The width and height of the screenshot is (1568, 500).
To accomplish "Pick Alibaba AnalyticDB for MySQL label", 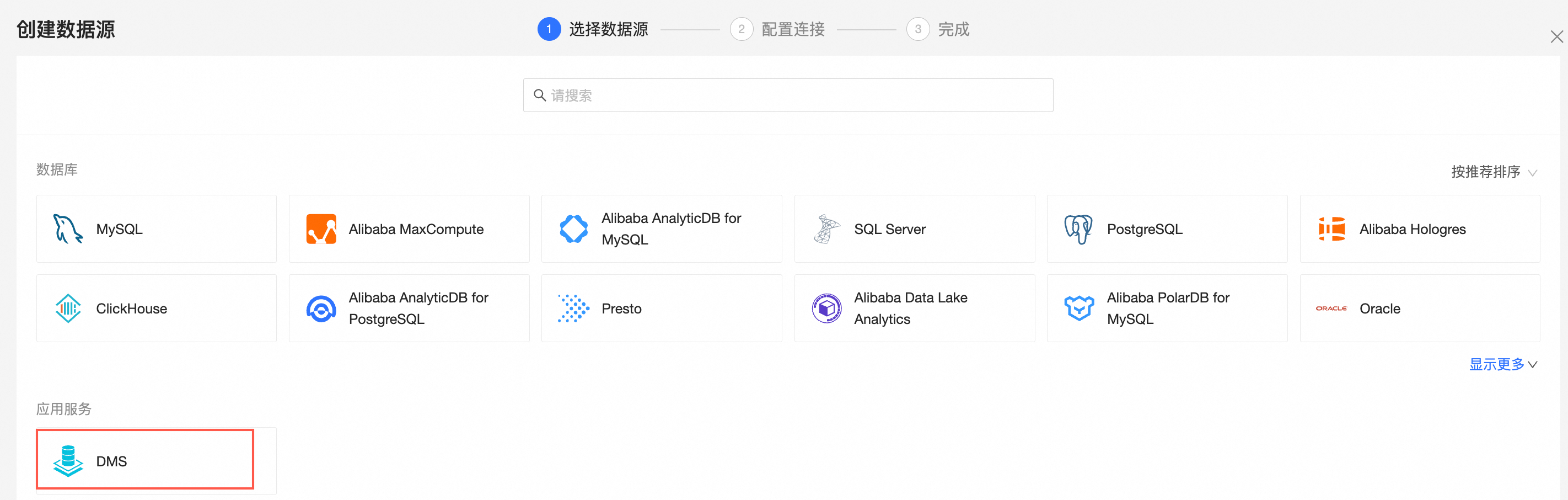I will [672, 229].
